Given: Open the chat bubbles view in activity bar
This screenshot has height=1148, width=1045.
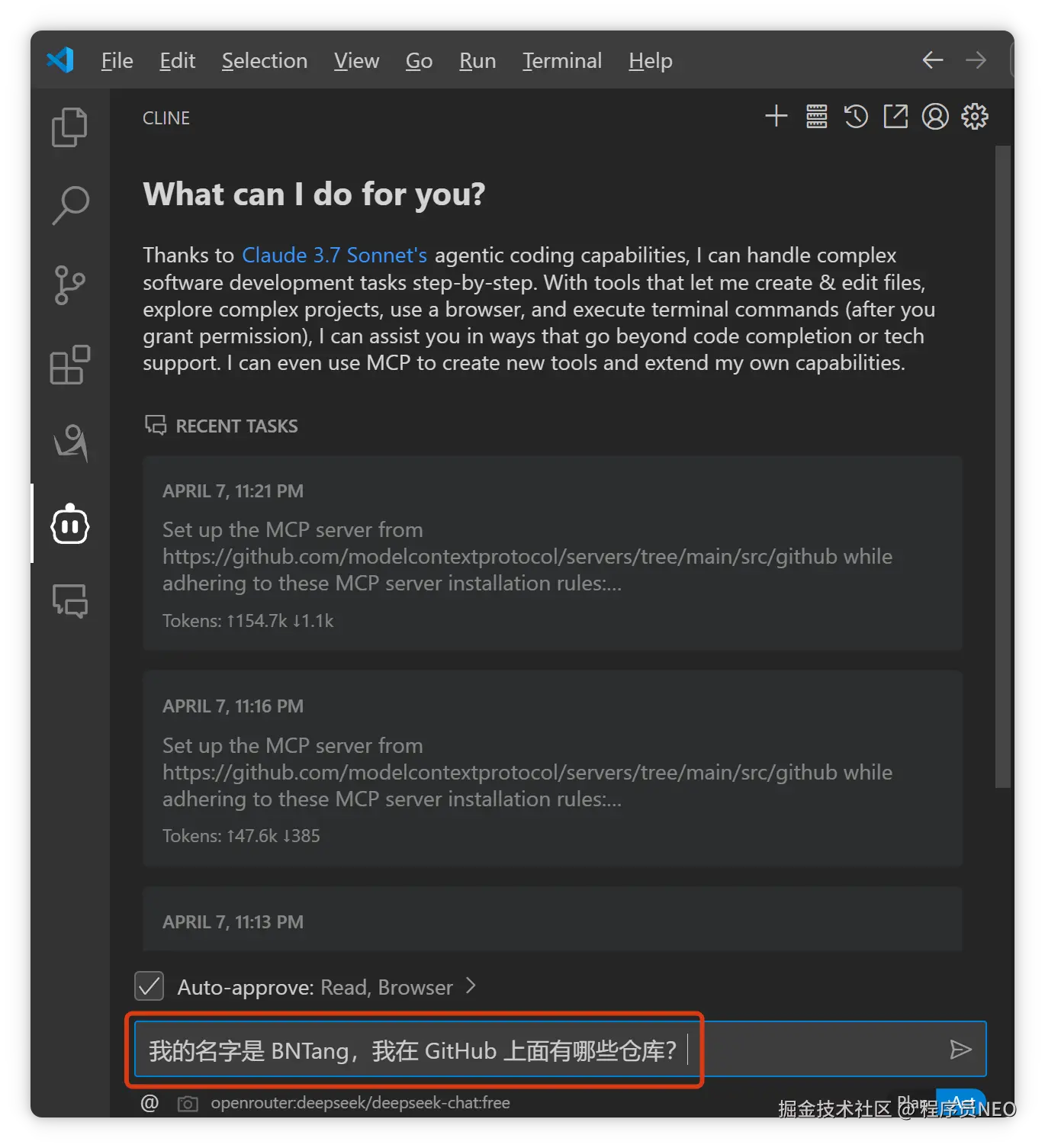Looking at the screenshot, I should click(x=70, y=602).
